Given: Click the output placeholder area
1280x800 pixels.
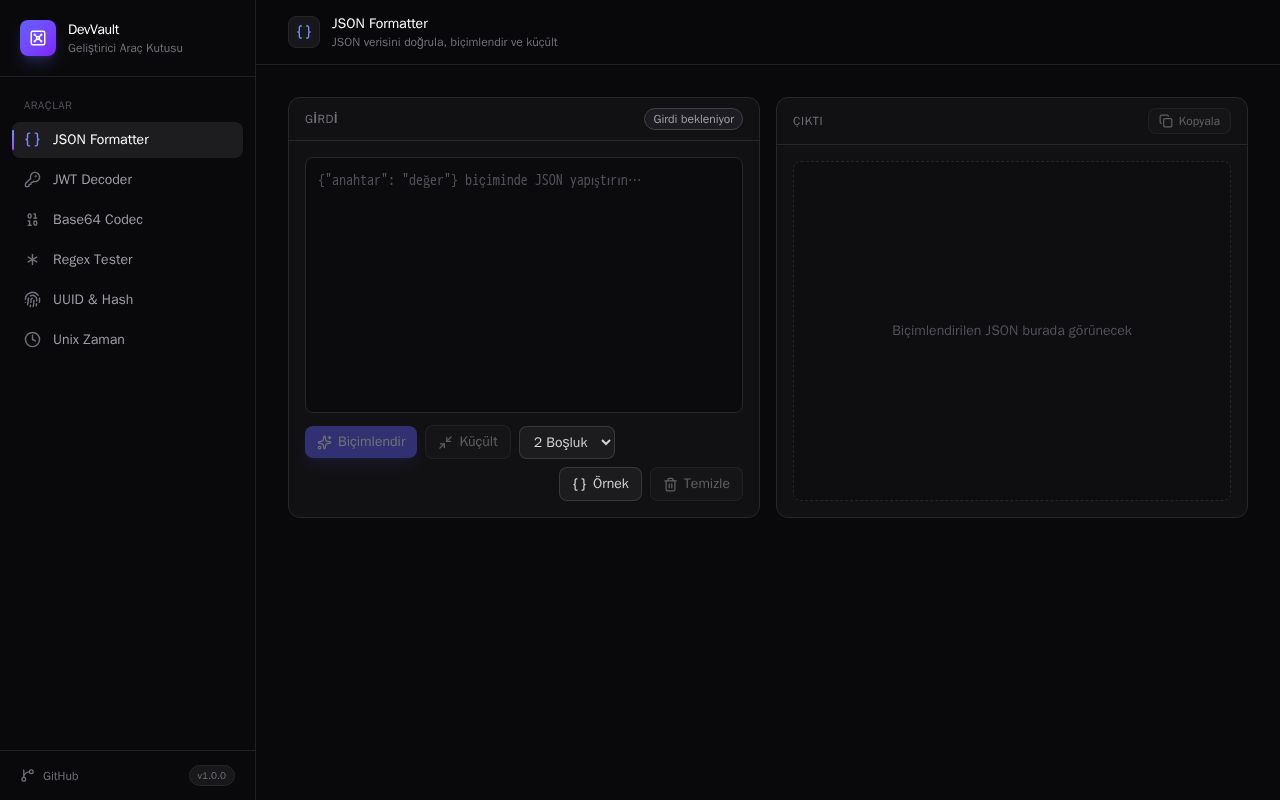Looking at the screenshot, I should coord(1012,331).
